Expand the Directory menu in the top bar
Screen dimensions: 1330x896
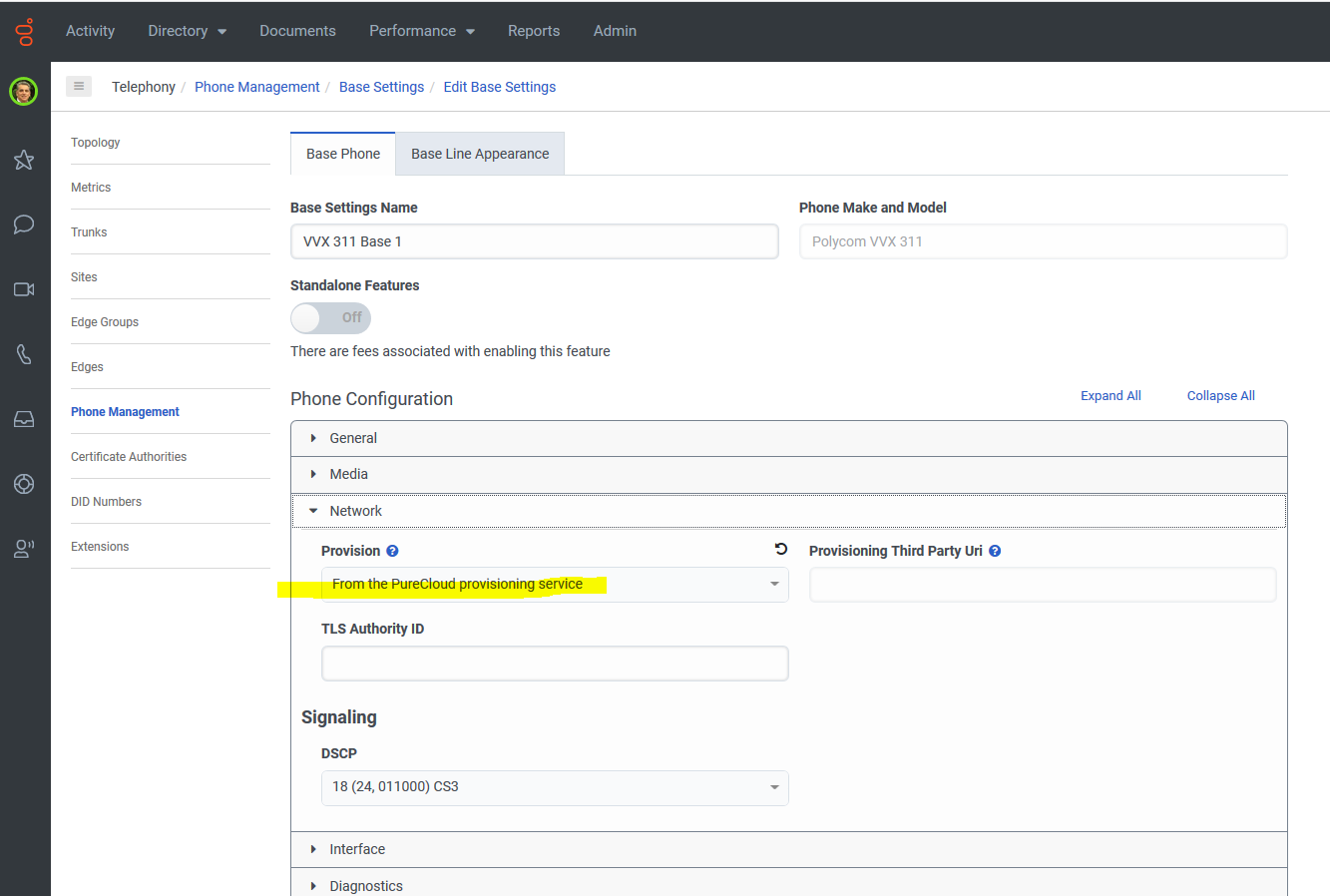187,31
